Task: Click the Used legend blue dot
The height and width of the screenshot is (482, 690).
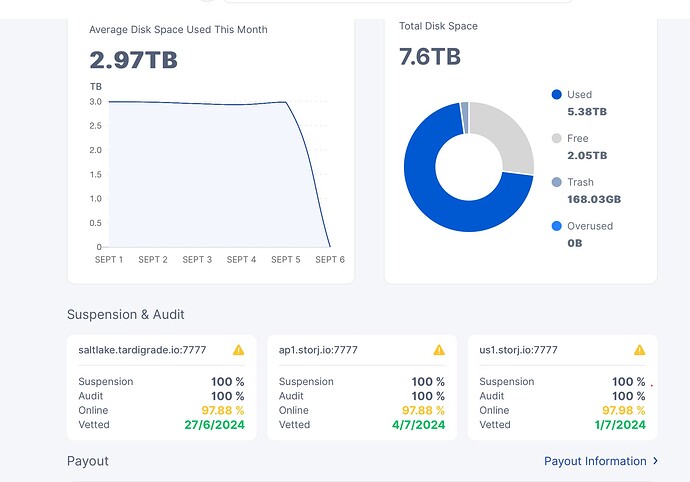Action: [x=556, y=95]
